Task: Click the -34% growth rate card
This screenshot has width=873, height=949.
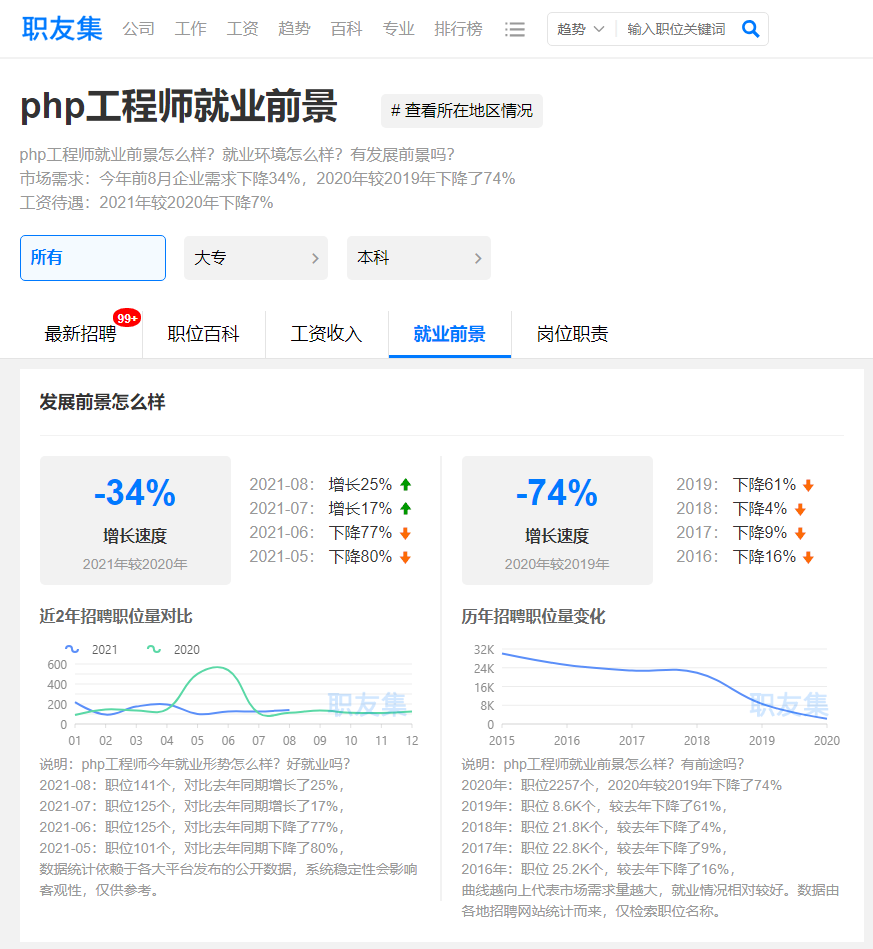Action: (x=135, y=520)
